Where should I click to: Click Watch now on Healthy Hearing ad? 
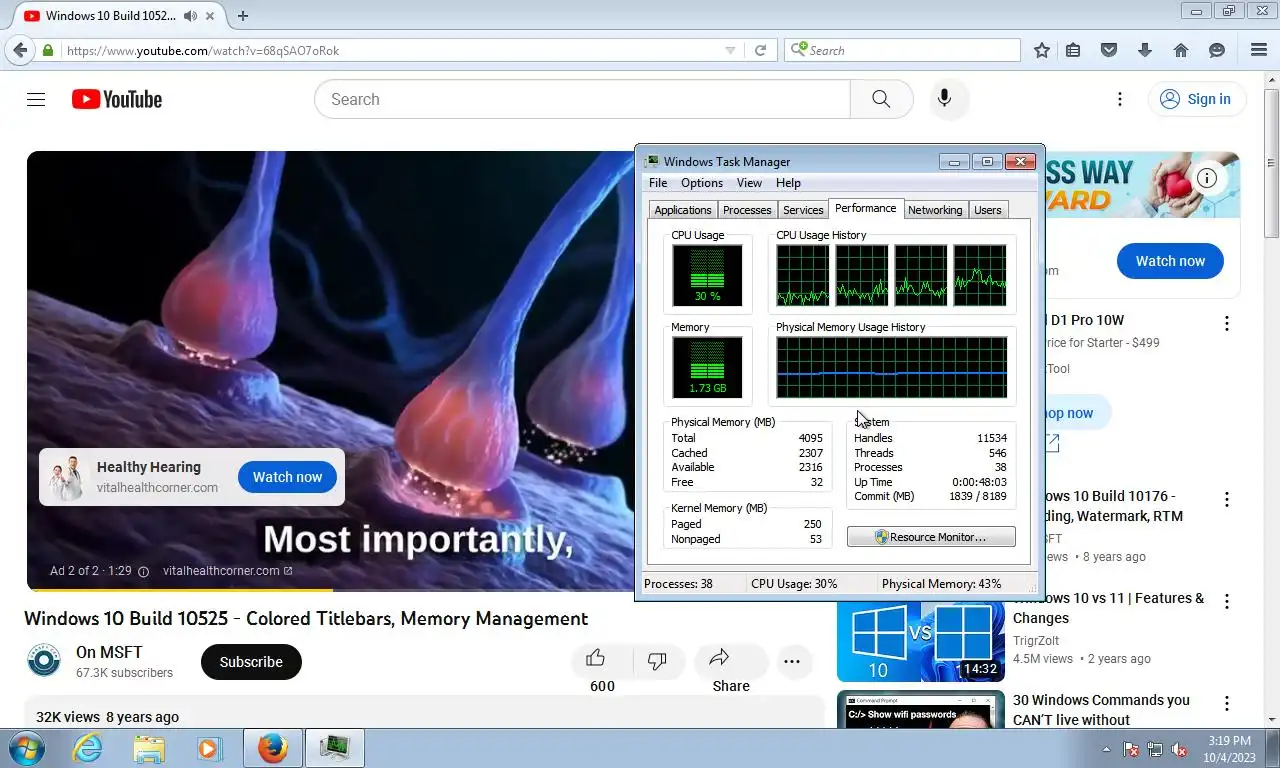(287, 477)
